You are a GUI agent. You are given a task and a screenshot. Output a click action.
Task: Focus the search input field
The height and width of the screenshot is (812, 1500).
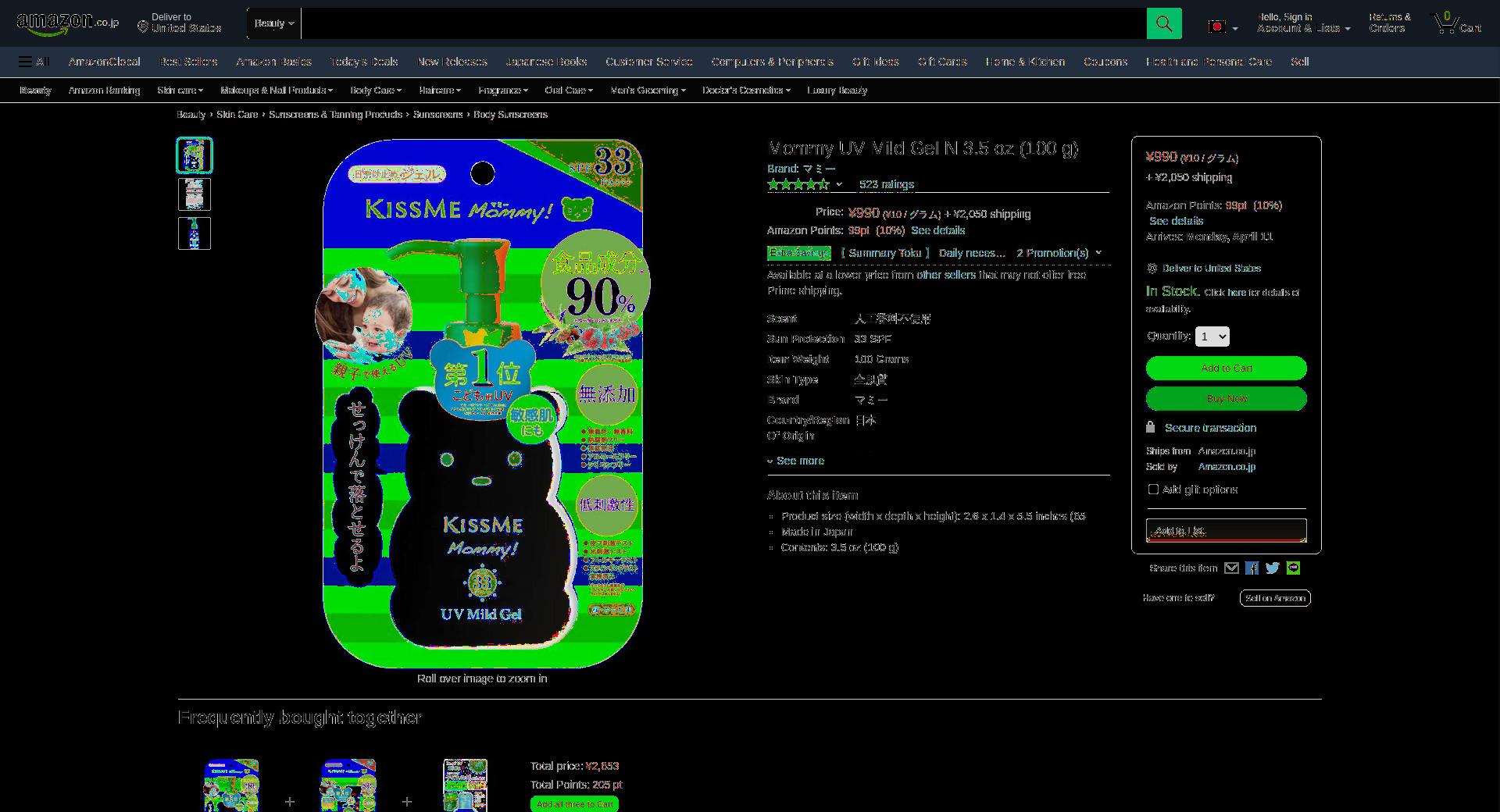pos(723,23)
